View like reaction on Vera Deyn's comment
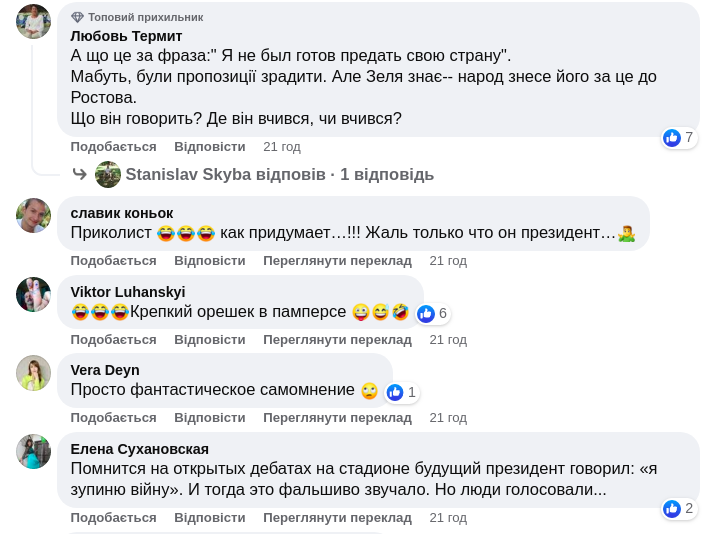This screenshot has width=727, height=534. 395,392
